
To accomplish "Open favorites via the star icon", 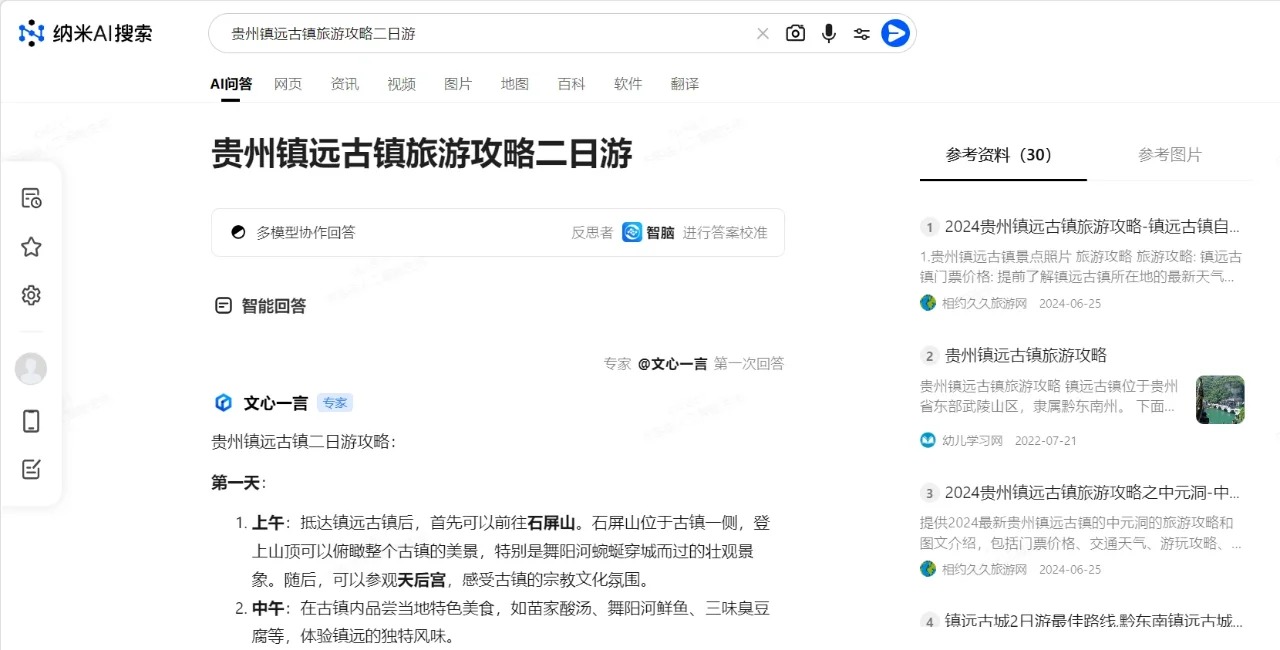I will point(31,246).
